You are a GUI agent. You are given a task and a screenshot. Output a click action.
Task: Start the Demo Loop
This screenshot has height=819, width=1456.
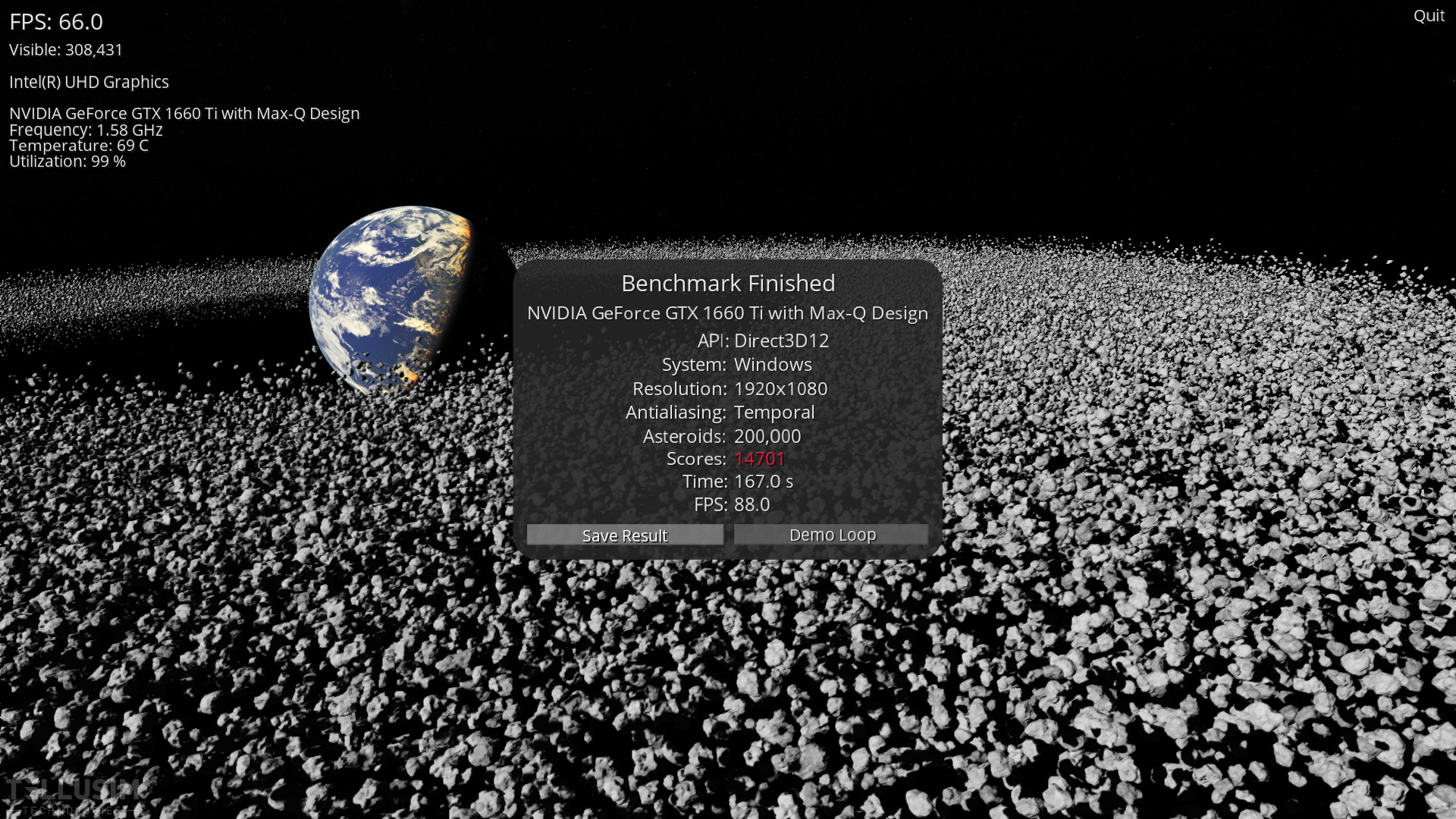click(831, 535)
